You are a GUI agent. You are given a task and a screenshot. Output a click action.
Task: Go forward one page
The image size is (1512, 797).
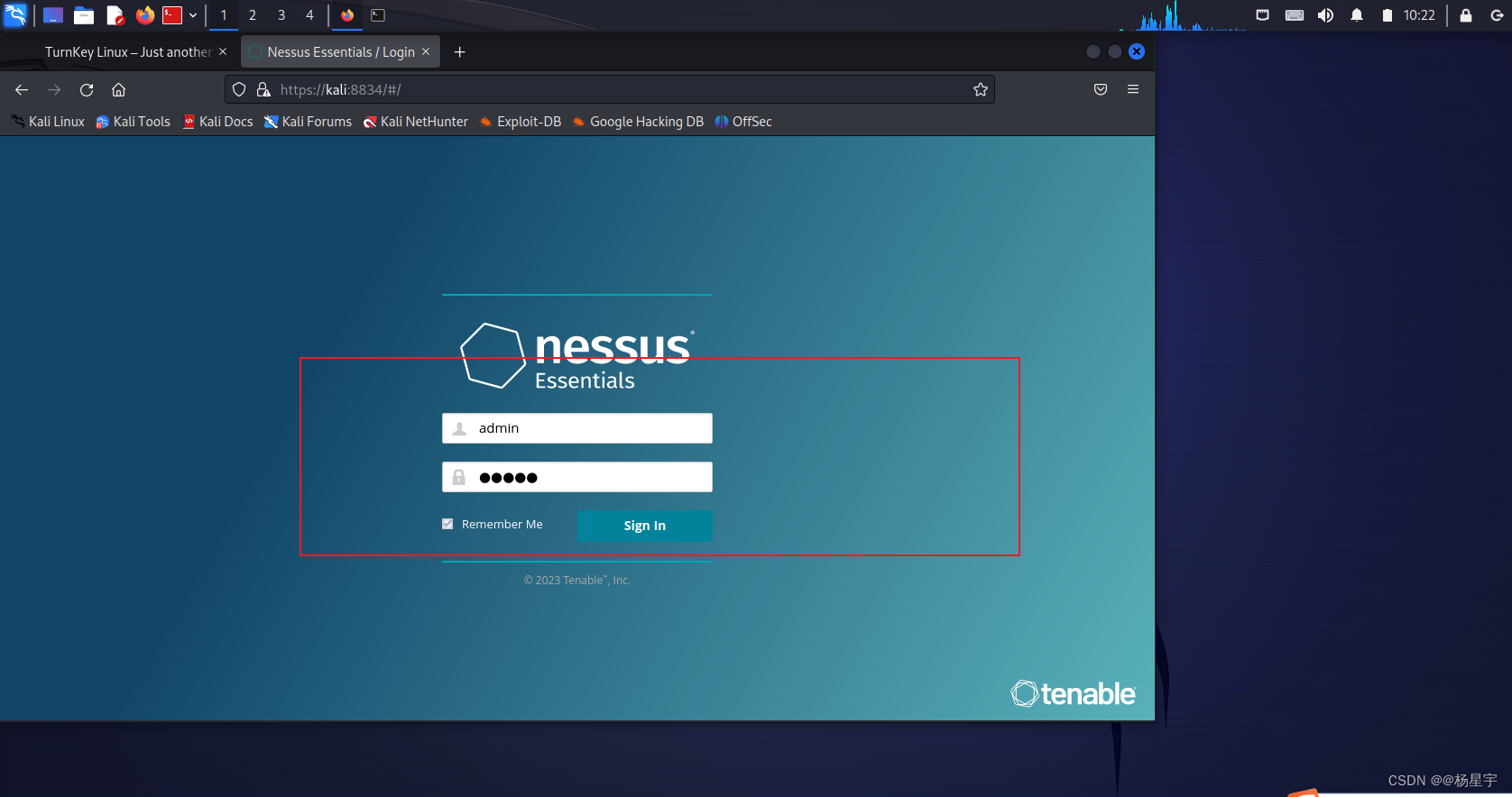point(54,89)
